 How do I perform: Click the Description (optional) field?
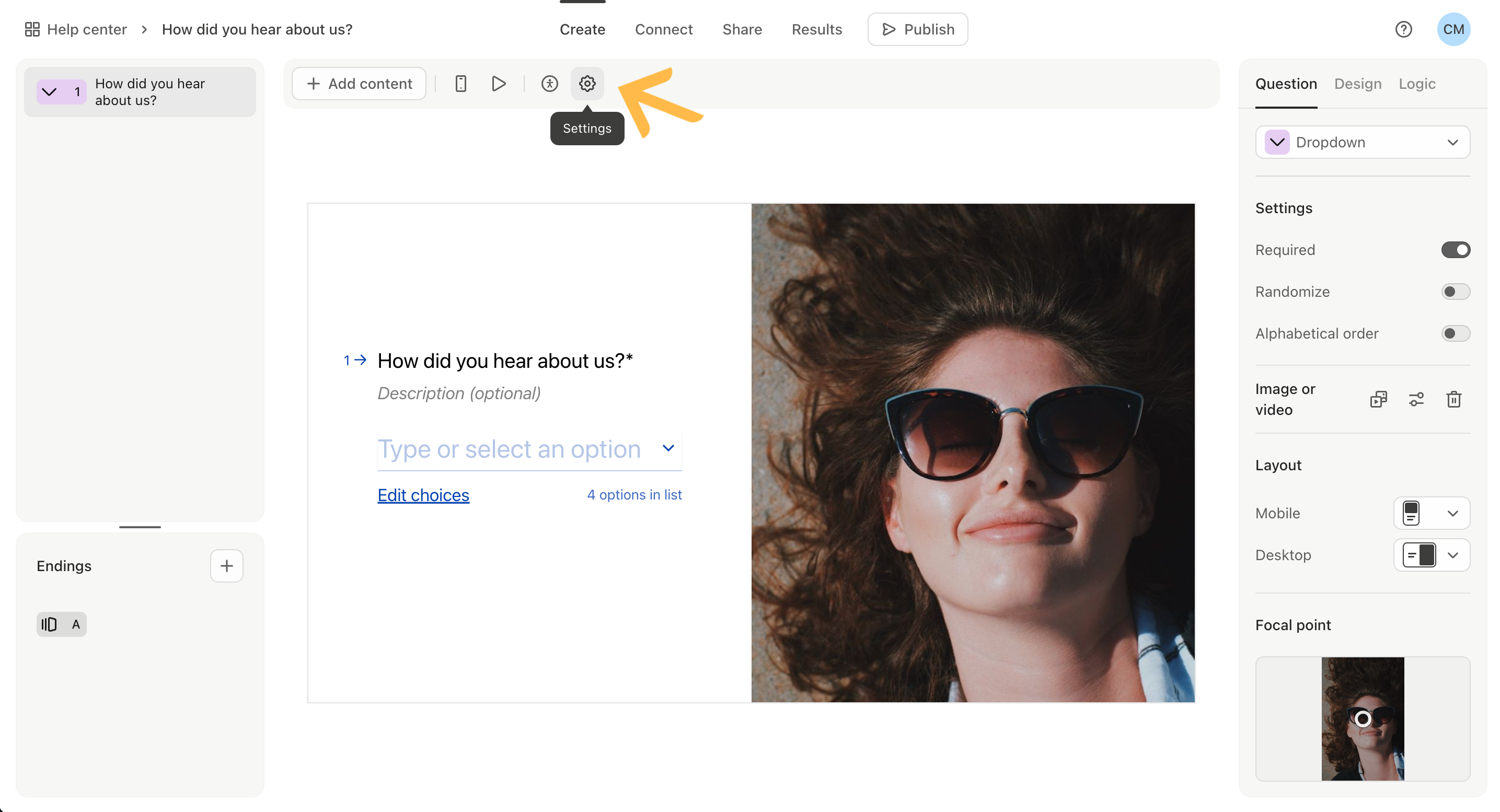click(459, 393)
